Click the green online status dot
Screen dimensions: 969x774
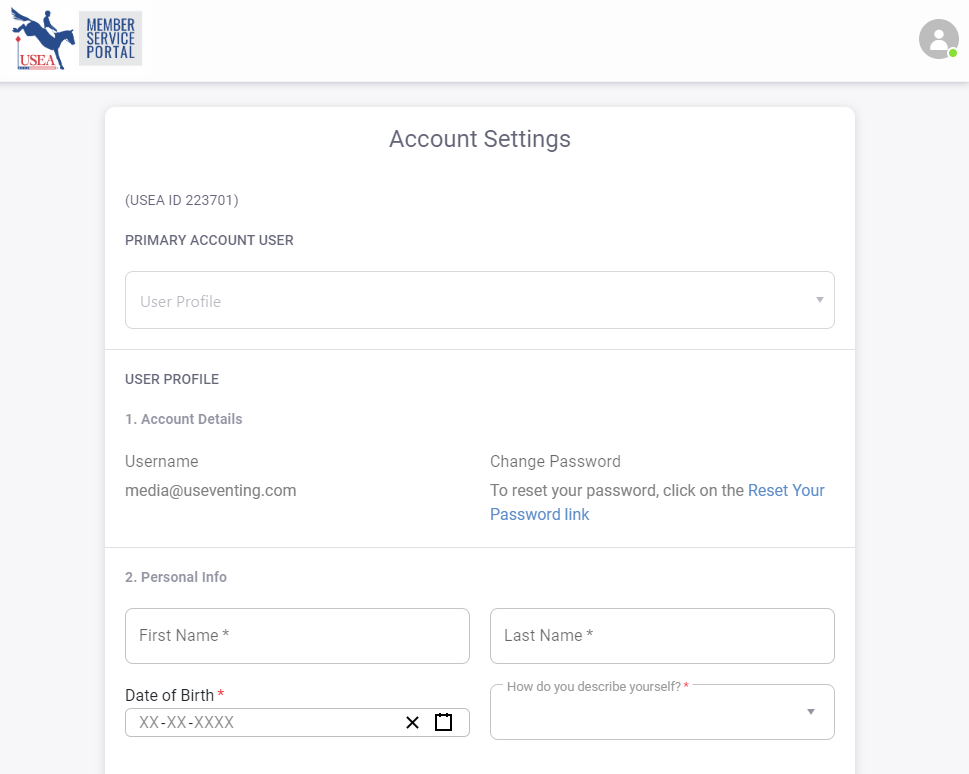[x=953, y=53]
